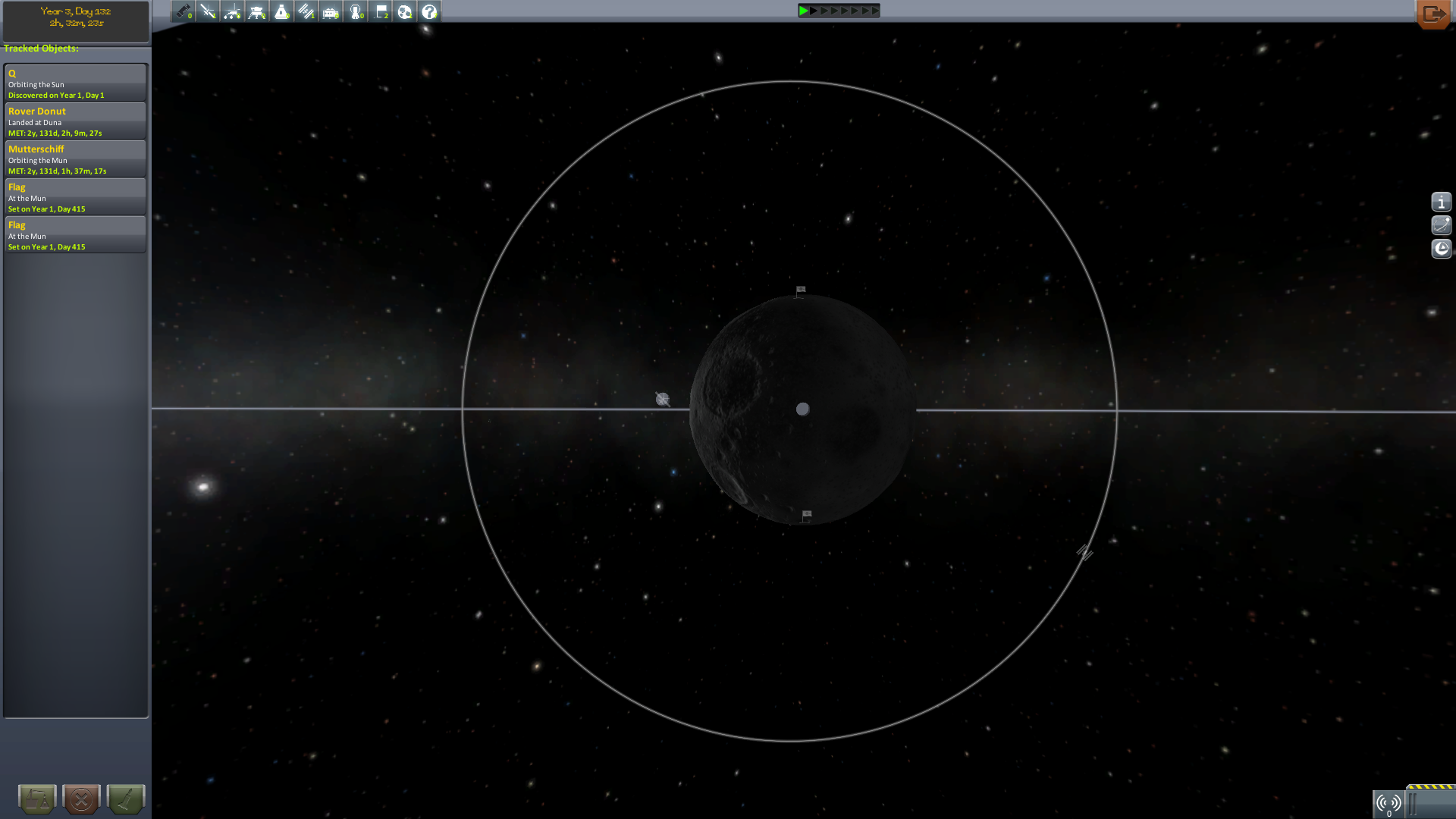Click the EVA kerbal filter icon
The height and width of the screenshot is (819, 1456).
(x=356, y=11)
